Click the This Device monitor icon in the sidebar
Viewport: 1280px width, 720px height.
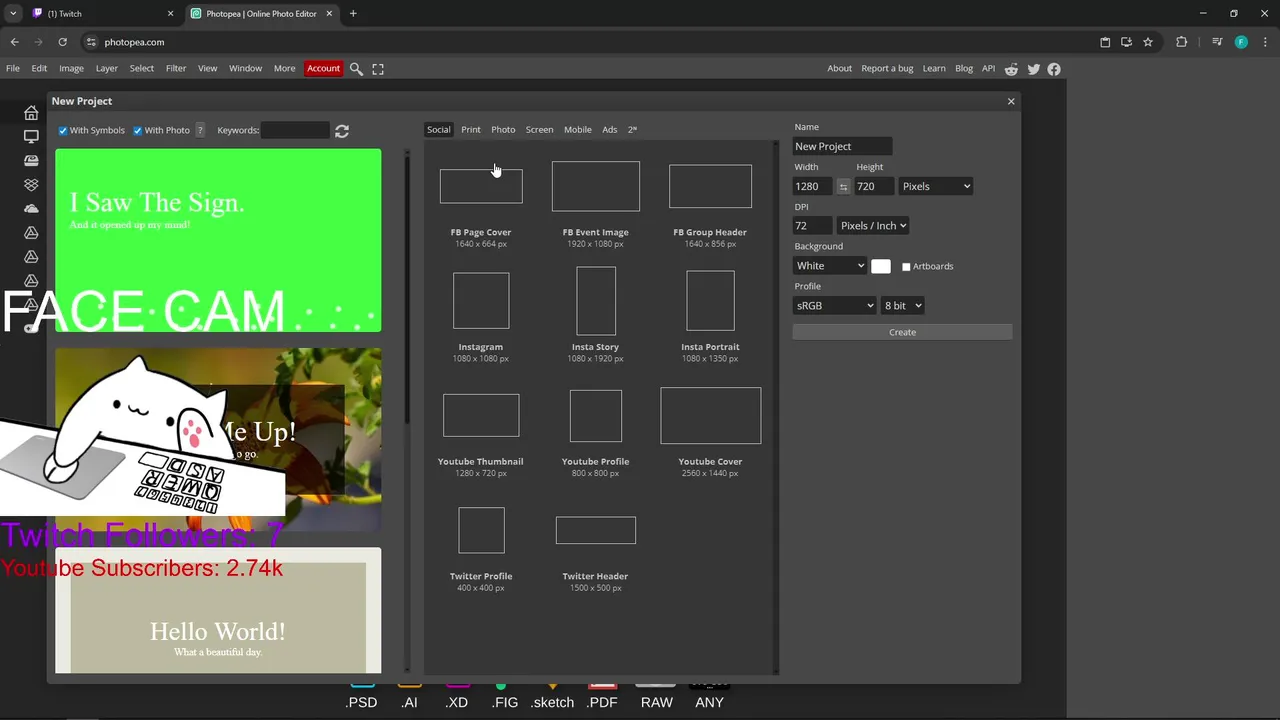coord(31,137)
